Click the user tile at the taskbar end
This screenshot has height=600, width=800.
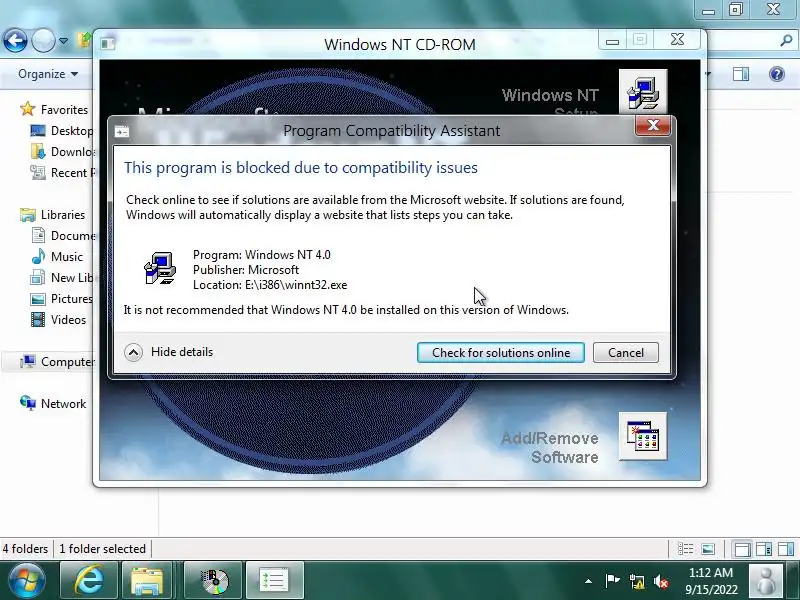pos(765,581)
